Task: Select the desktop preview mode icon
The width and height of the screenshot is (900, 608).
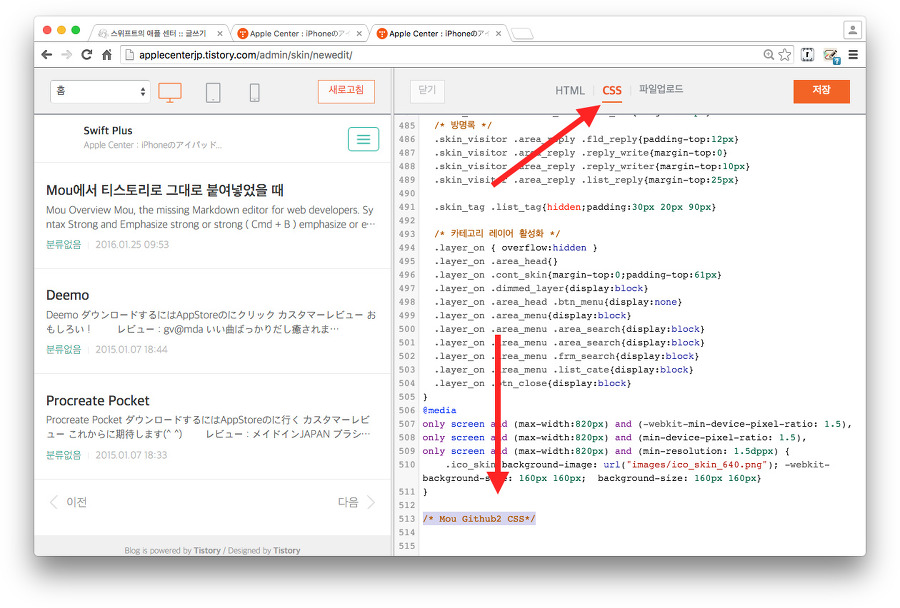Action: [x=170, y=92]
